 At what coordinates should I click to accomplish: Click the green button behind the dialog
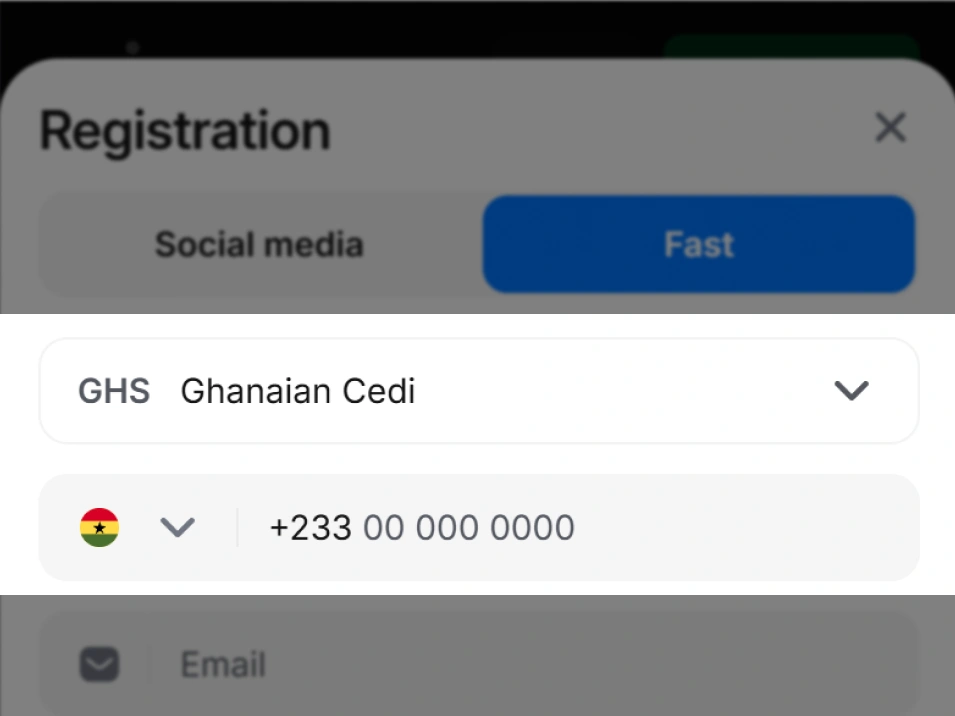click(x=790, y=46)
